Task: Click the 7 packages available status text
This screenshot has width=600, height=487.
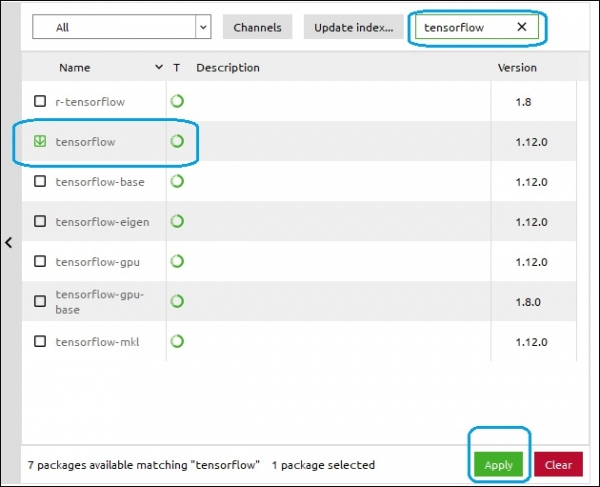Action: 143,465
